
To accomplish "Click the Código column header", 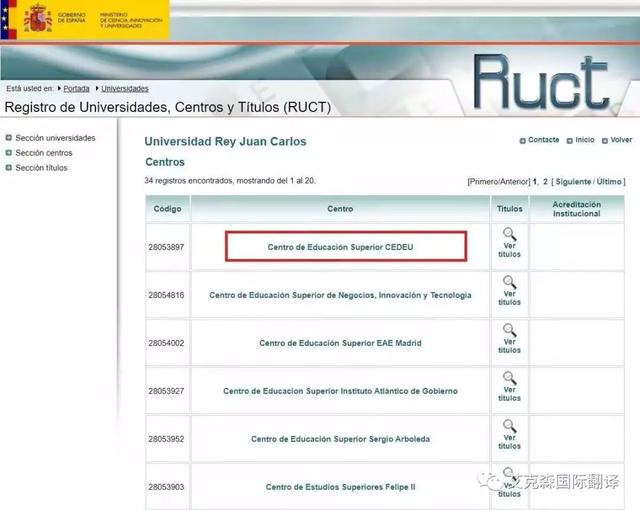I will pos(167,208).
